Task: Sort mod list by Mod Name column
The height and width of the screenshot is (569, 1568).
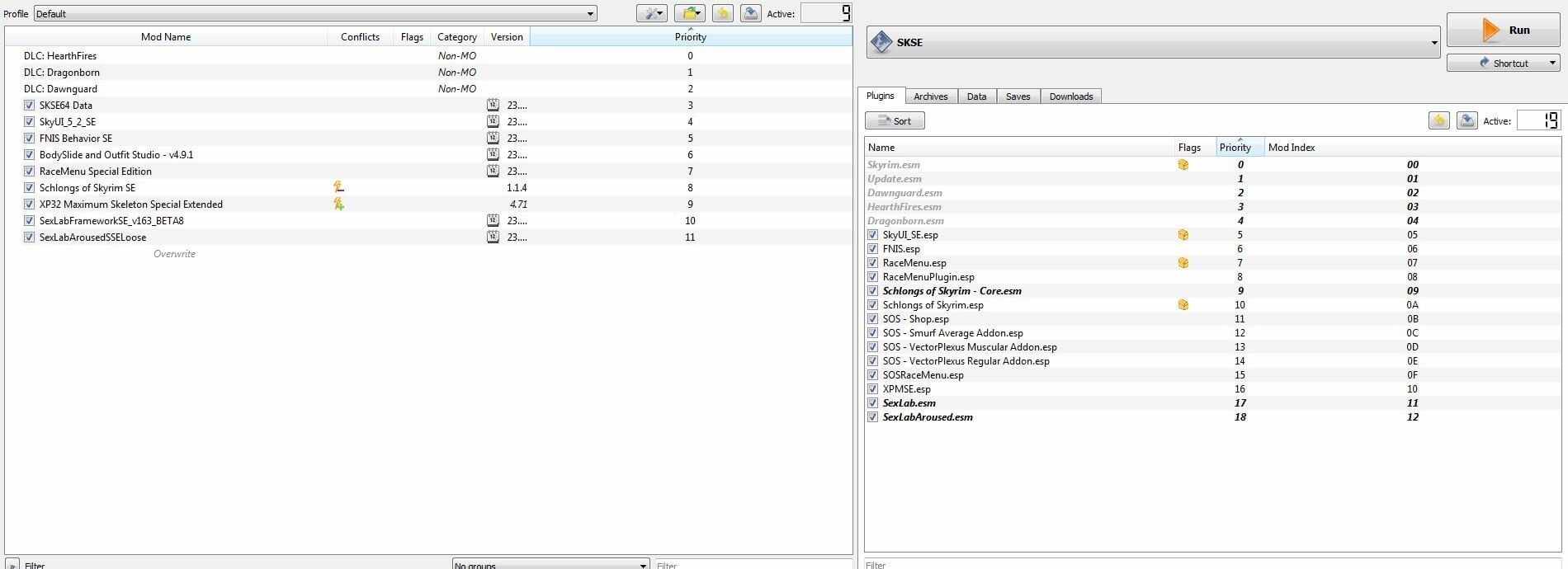Action: coord(166,36)
